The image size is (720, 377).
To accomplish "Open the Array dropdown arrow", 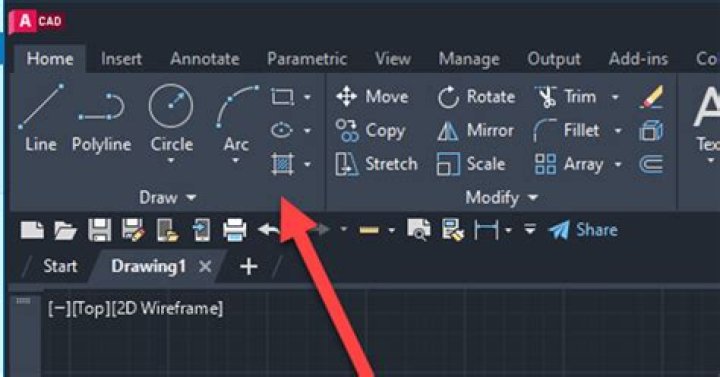I will [618, 164].
